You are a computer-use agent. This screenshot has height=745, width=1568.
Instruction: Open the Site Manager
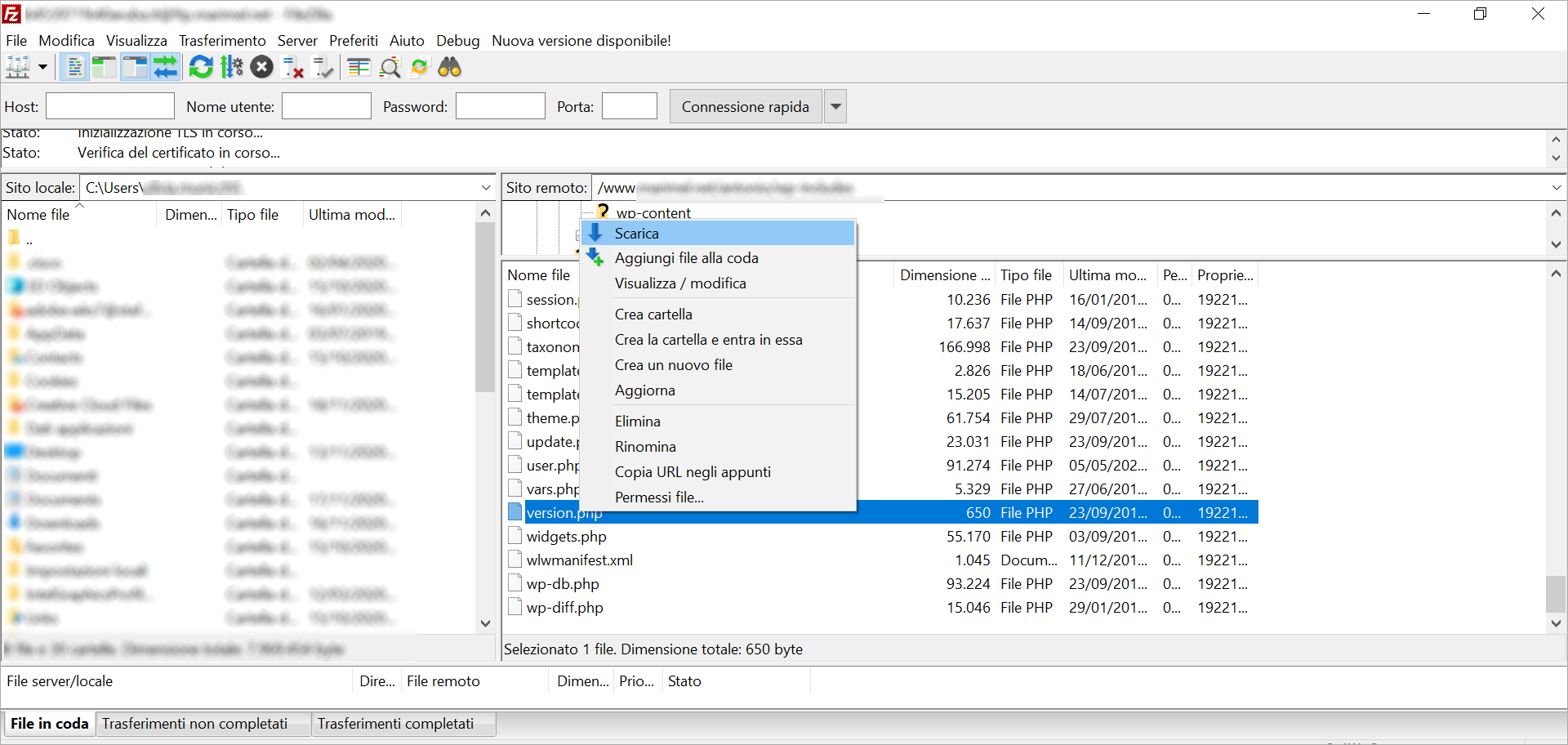tap(16, 67)
